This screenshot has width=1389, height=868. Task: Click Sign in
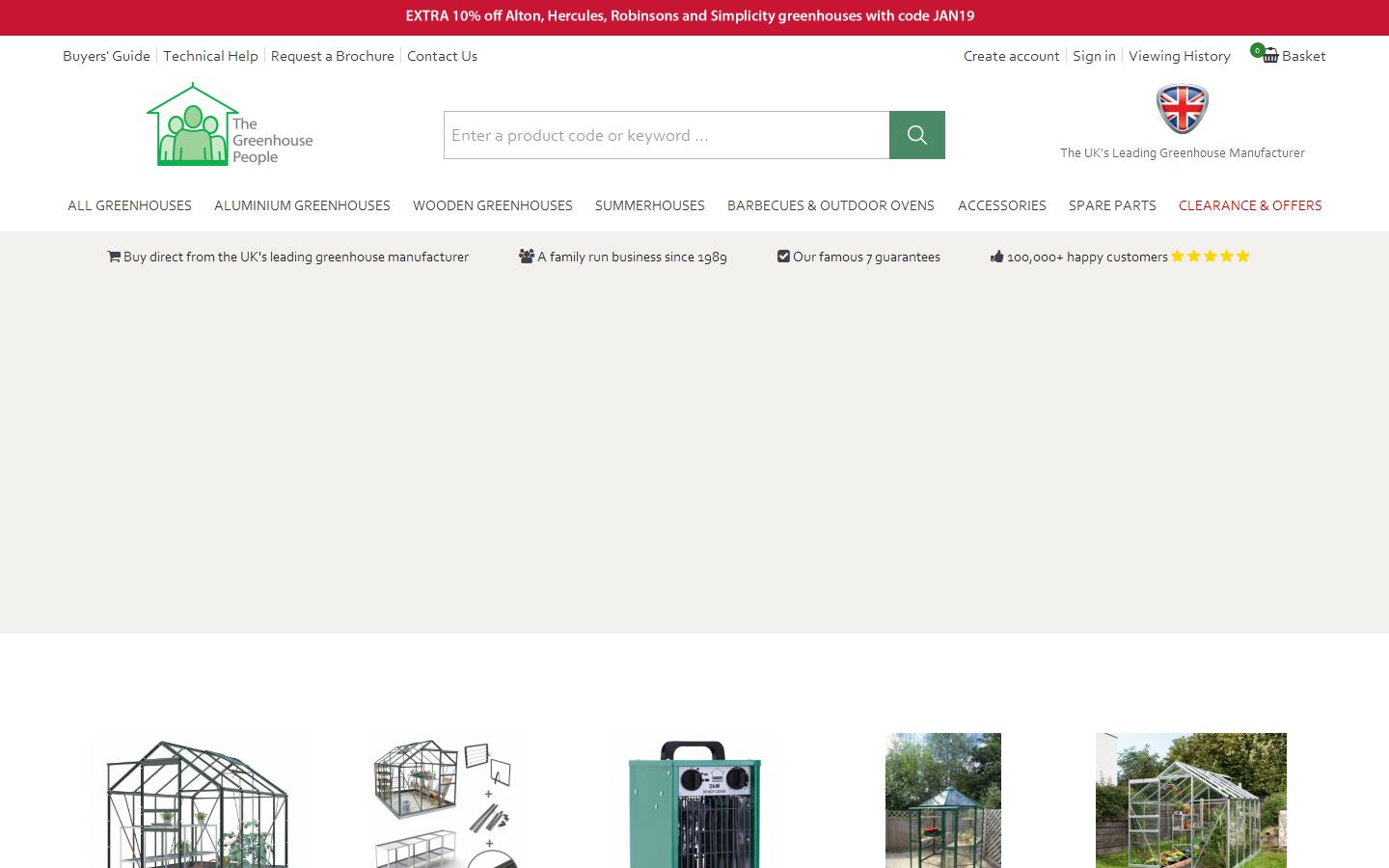click(1094, 56)
